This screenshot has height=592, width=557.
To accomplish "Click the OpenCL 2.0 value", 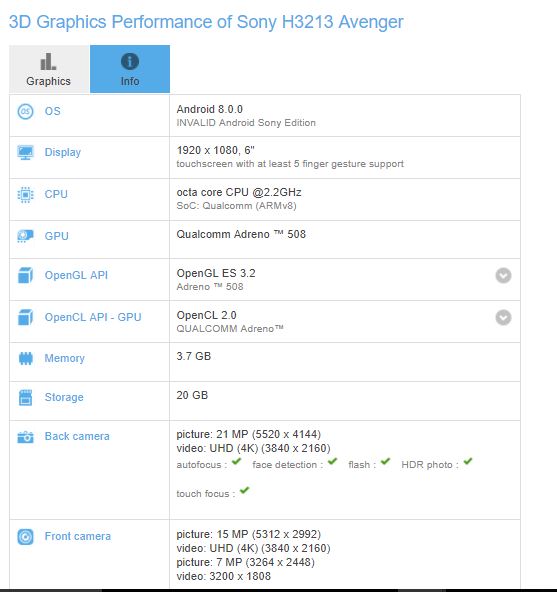I will coord(207,315).
